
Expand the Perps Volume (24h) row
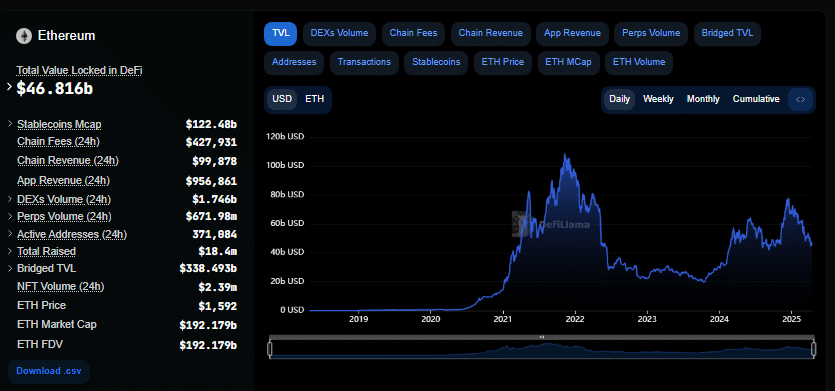pos(10,216)
